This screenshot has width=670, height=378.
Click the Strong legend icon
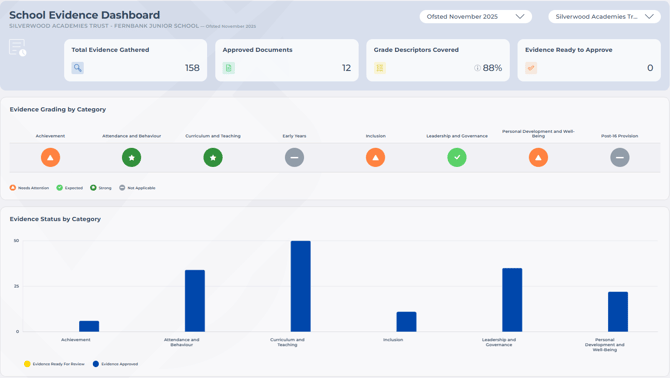coord(93,188)
